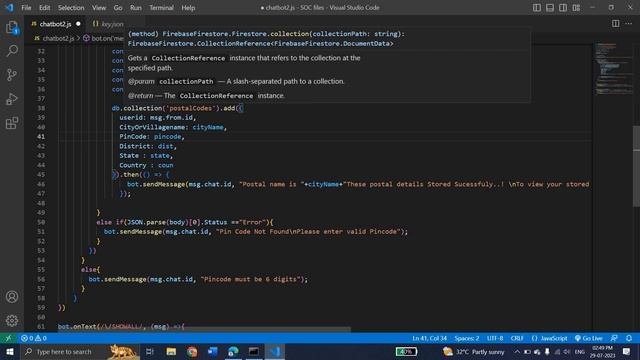Open the View menu
This screenshot has height=360, width=640.
coord(99,7)
